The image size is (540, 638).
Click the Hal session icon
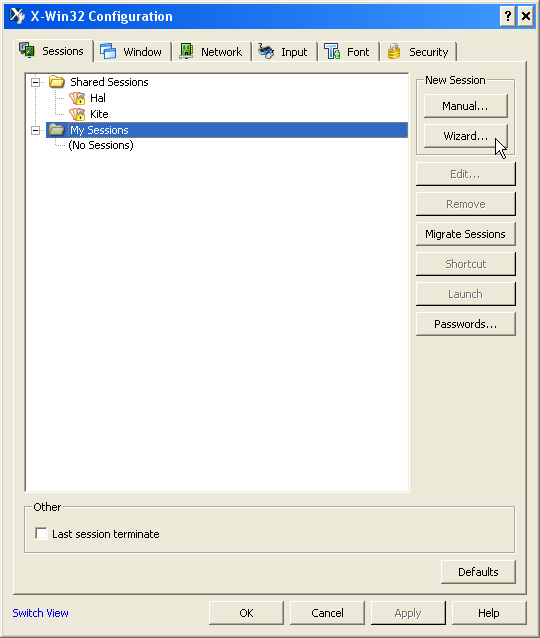[77, 98]
